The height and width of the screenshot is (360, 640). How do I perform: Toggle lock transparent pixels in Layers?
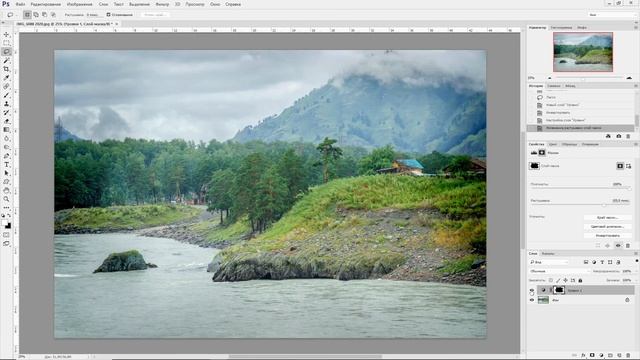pos(551,280)
